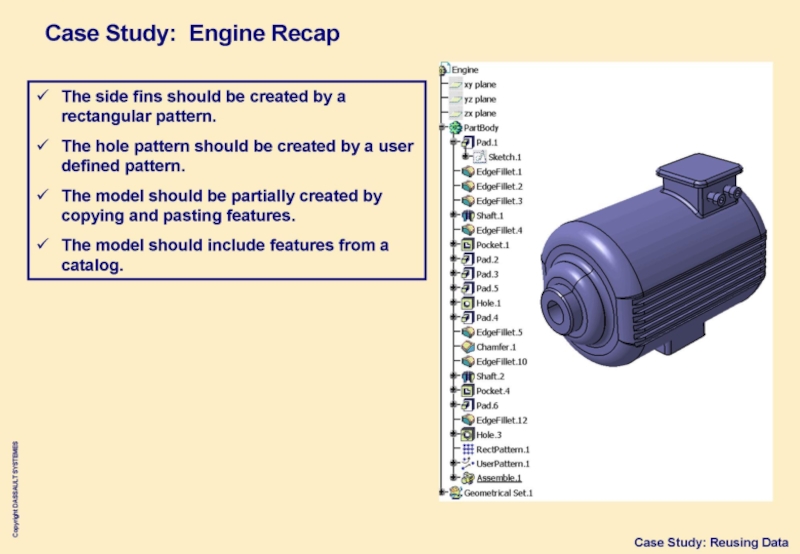Click the Pocket.1 feature icon
This screenshot has width=800, height=554.
click(x=468, y=244)
